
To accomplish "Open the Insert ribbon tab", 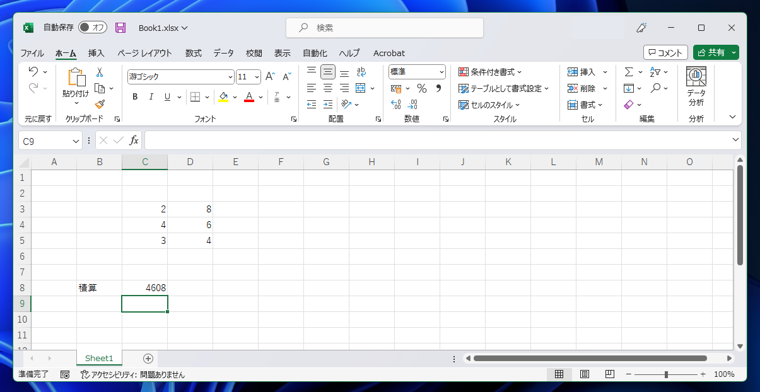I will [96, 53].
